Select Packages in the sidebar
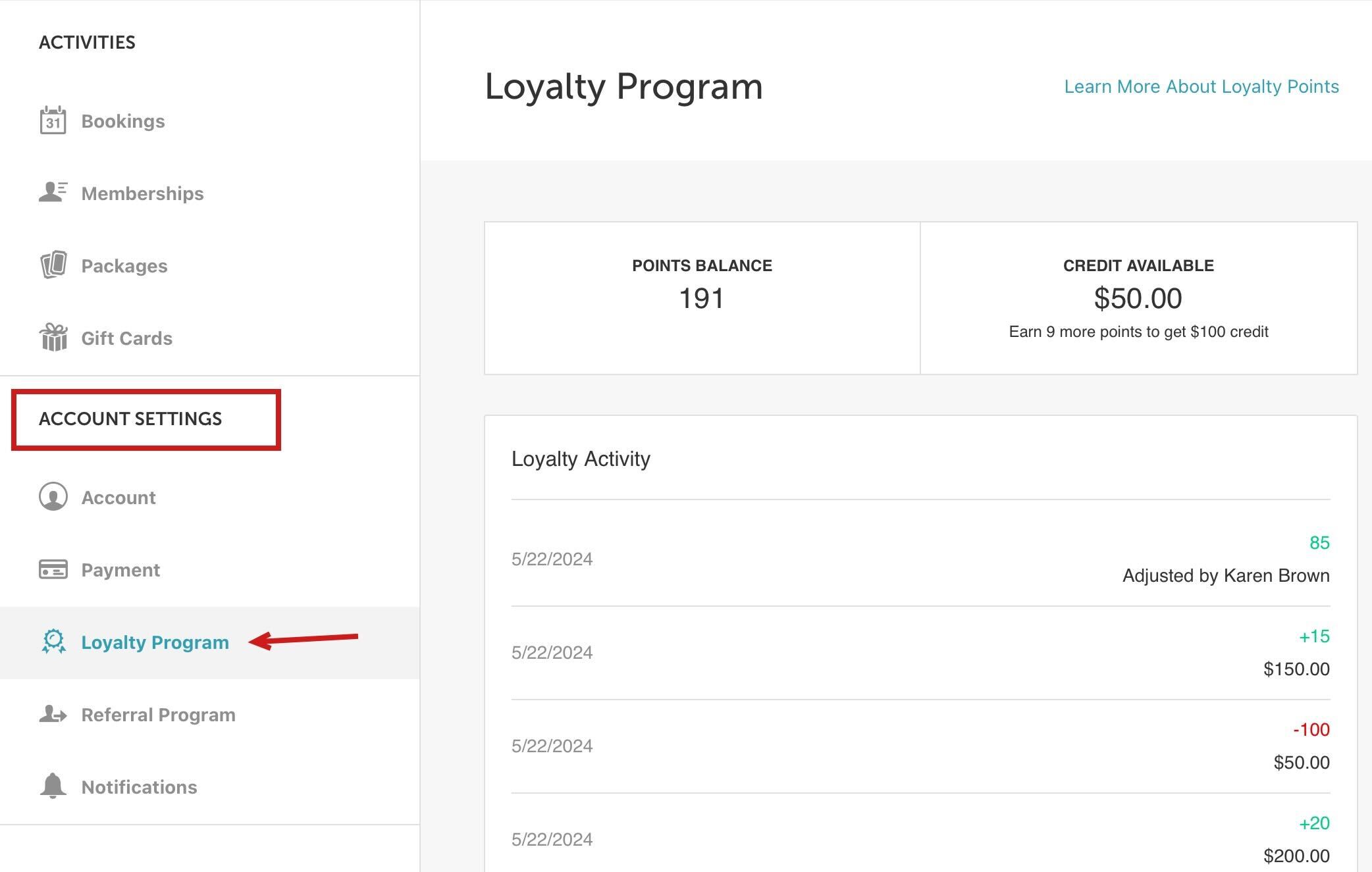The height and width of the screenshot is (872, 1372). point(124,266)
